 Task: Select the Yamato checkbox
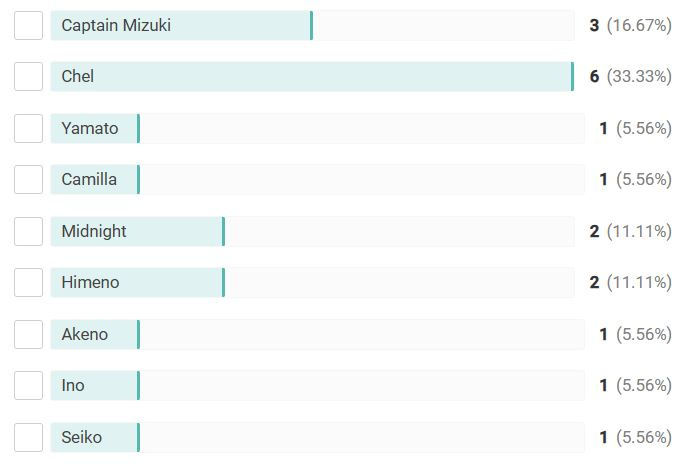tap(28, 129)
